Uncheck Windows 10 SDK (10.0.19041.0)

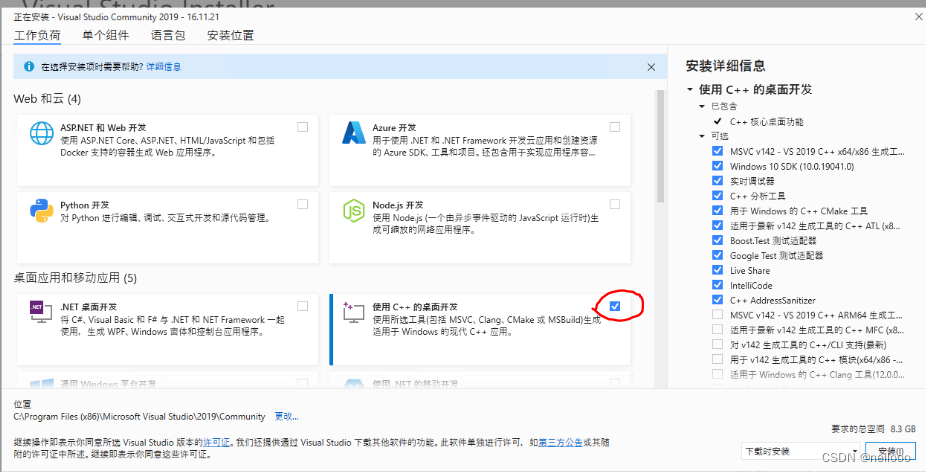point(717,166)
